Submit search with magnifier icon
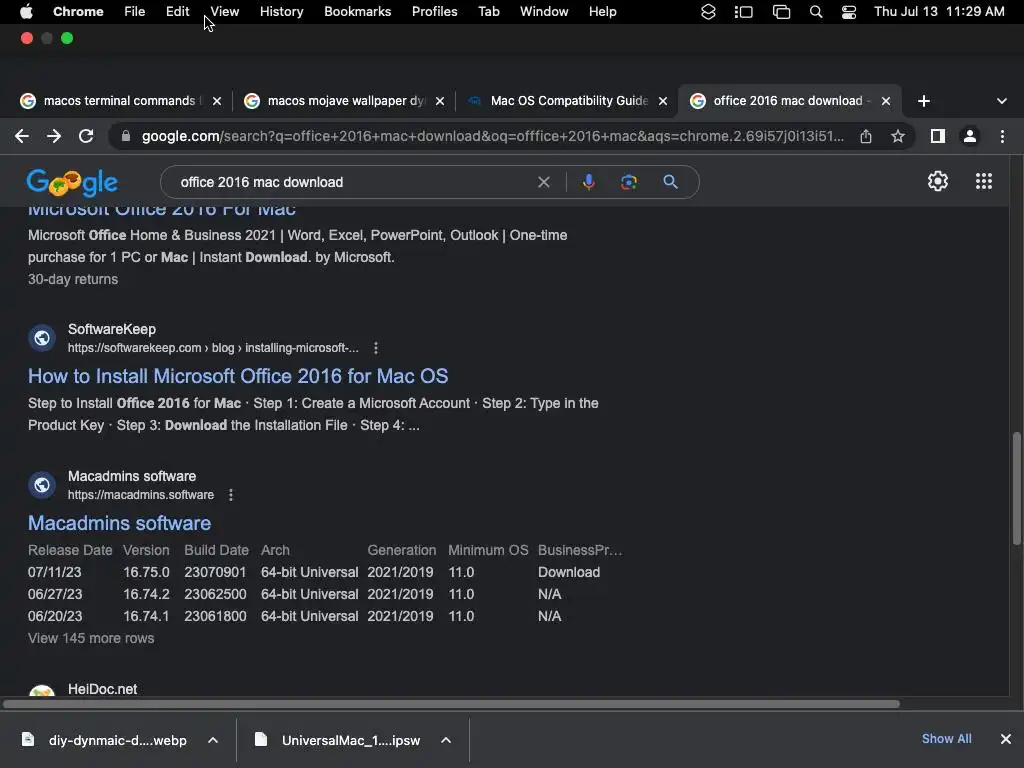This screenshot has width=1024, height=768. coord(670,182)
